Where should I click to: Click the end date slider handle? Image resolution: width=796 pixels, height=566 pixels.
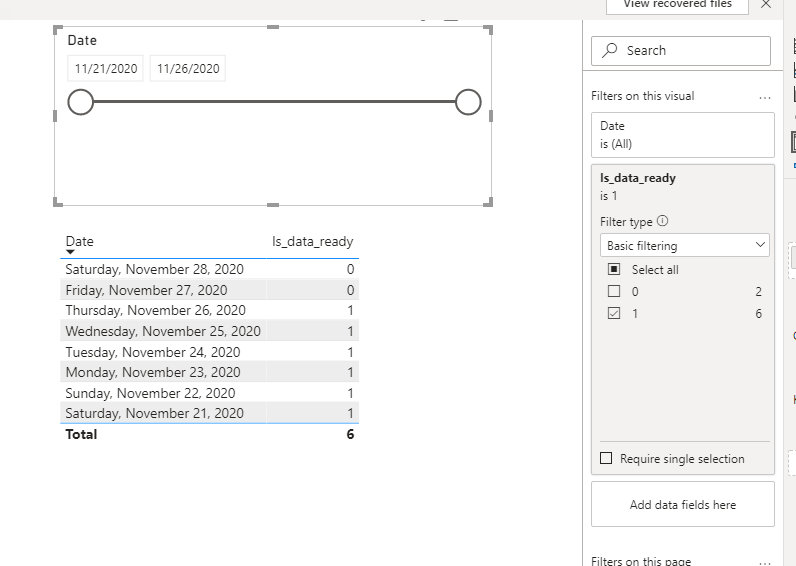point(468,102)
